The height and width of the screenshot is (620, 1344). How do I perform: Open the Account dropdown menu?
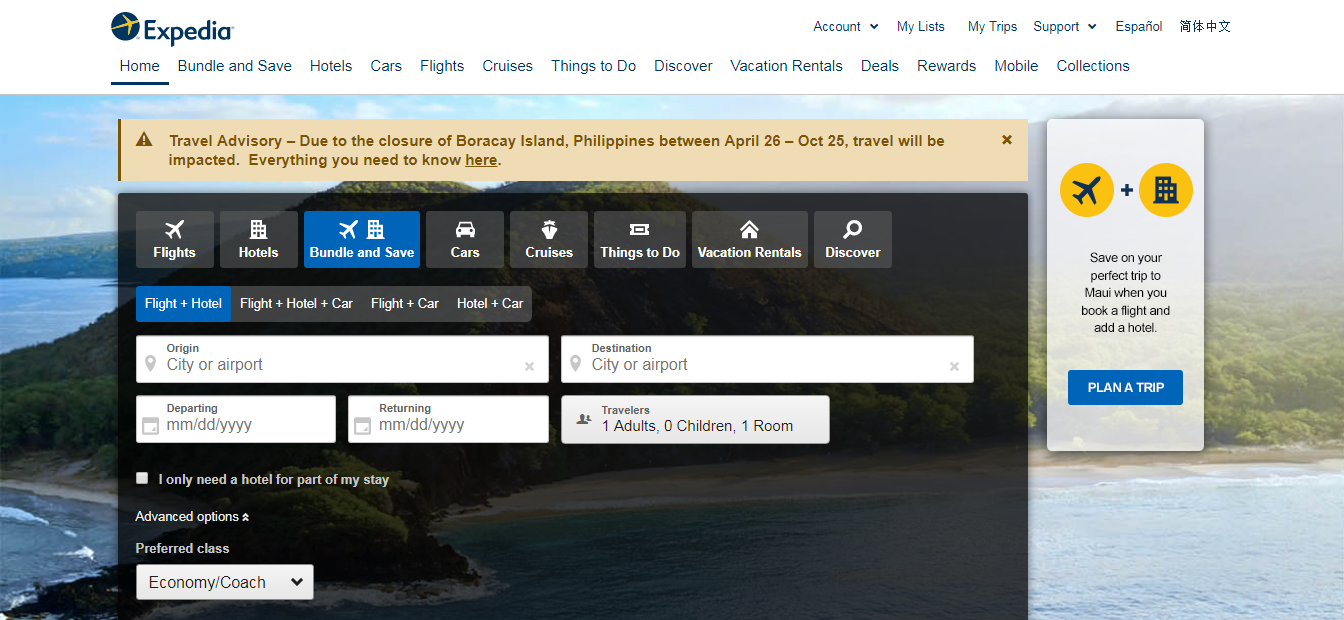[x=846, y=27]
